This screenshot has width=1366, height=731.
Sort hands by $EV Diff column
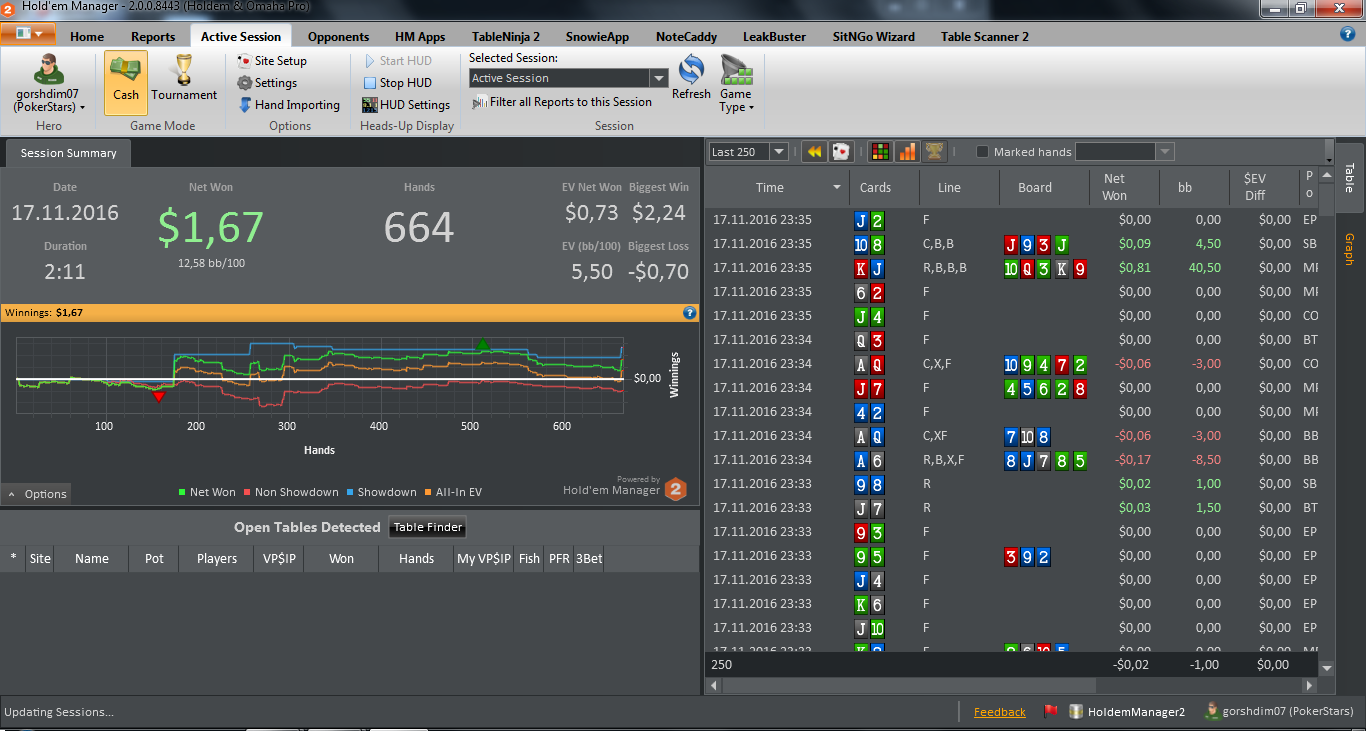(x=1254, y=188)
